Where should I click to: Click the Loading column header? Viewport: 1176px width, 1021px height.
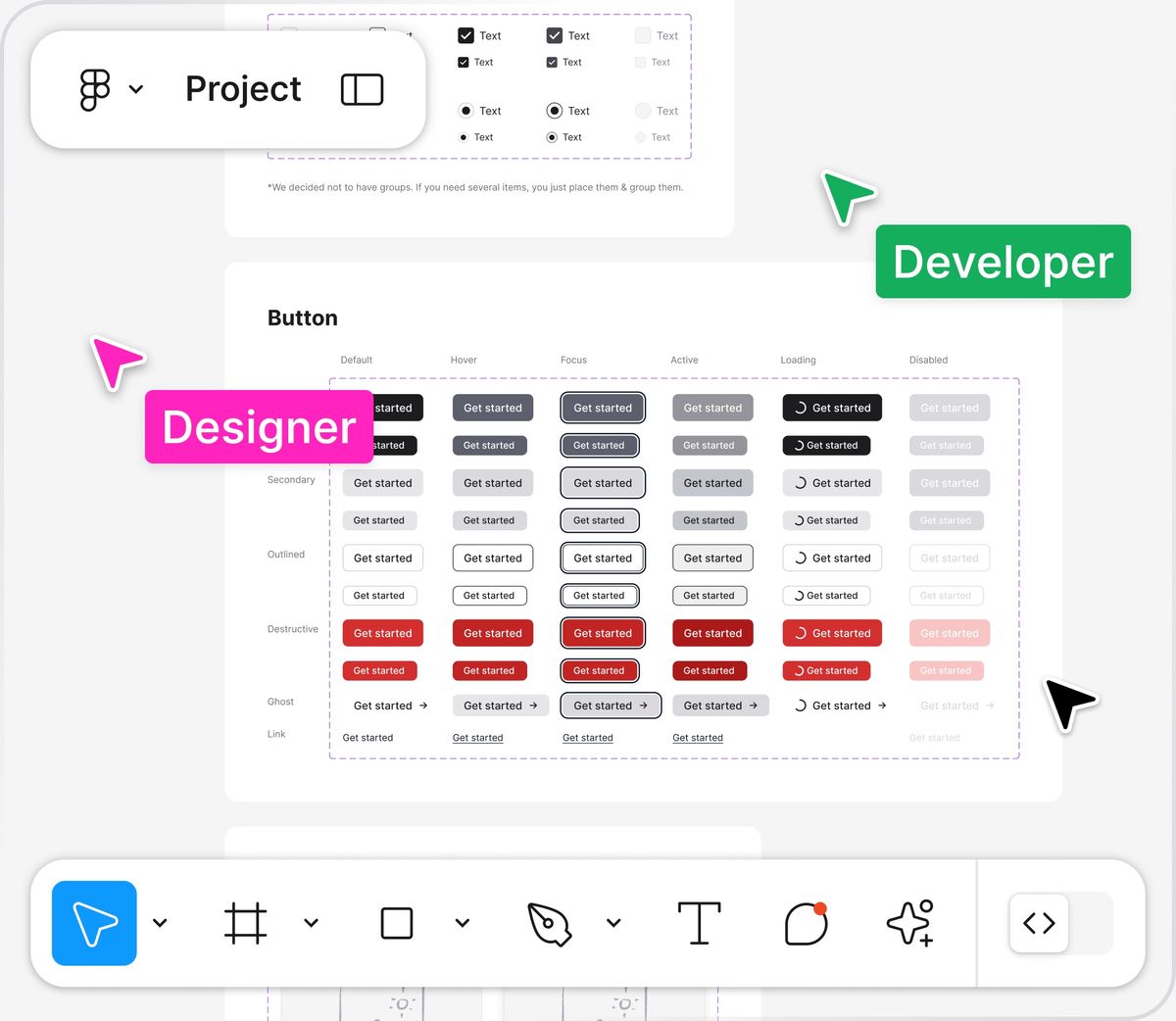pos(798,360)
